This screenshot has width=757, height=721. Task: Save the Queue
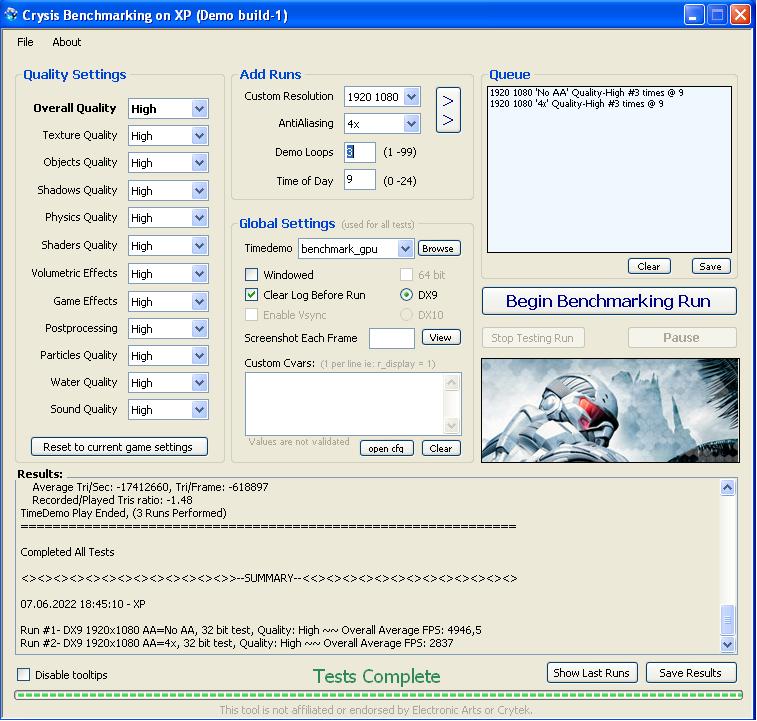(x=711, y=266)
